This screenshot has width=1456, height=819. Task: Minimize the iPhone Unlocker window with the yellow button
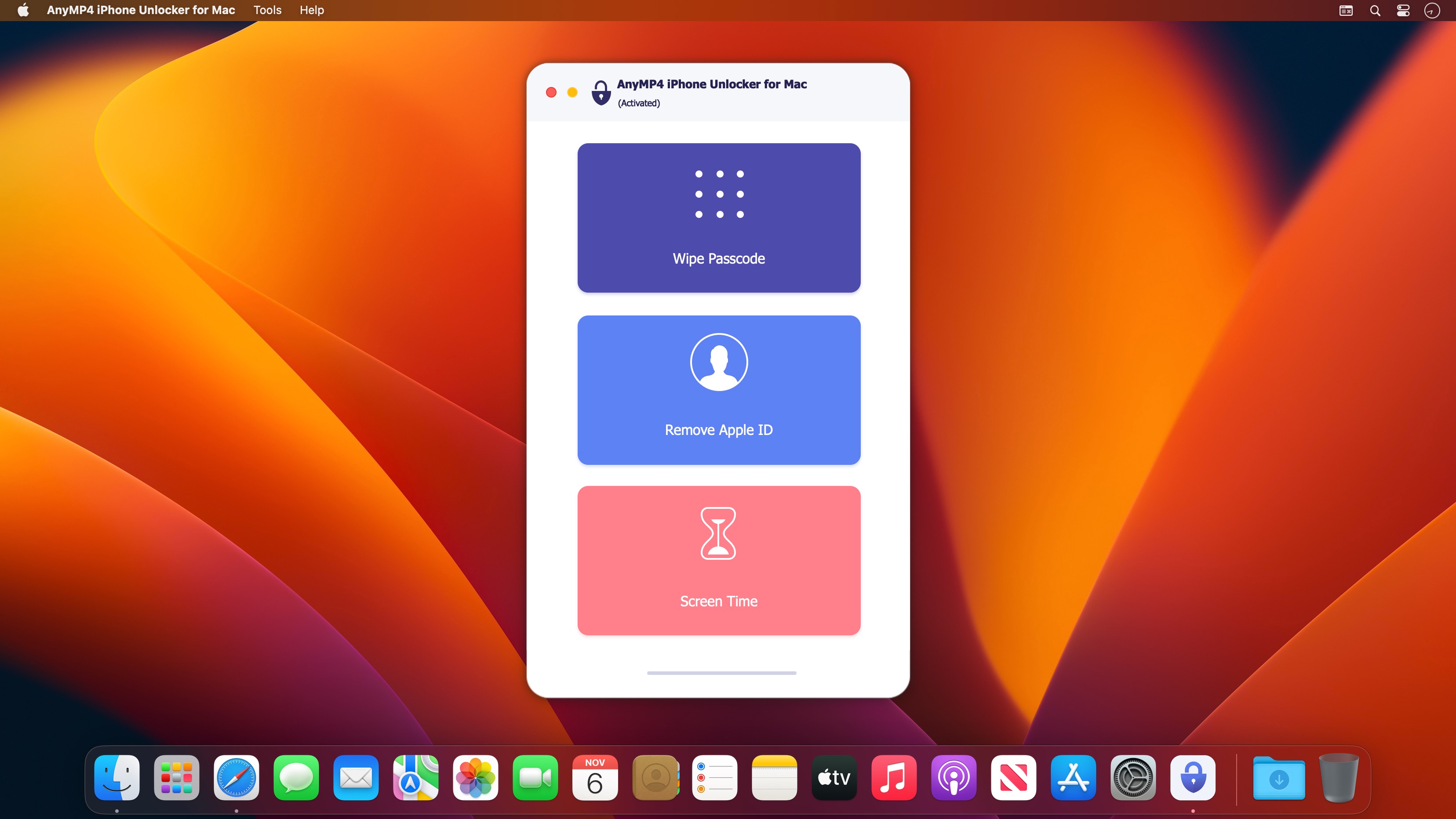pos(572,92)
